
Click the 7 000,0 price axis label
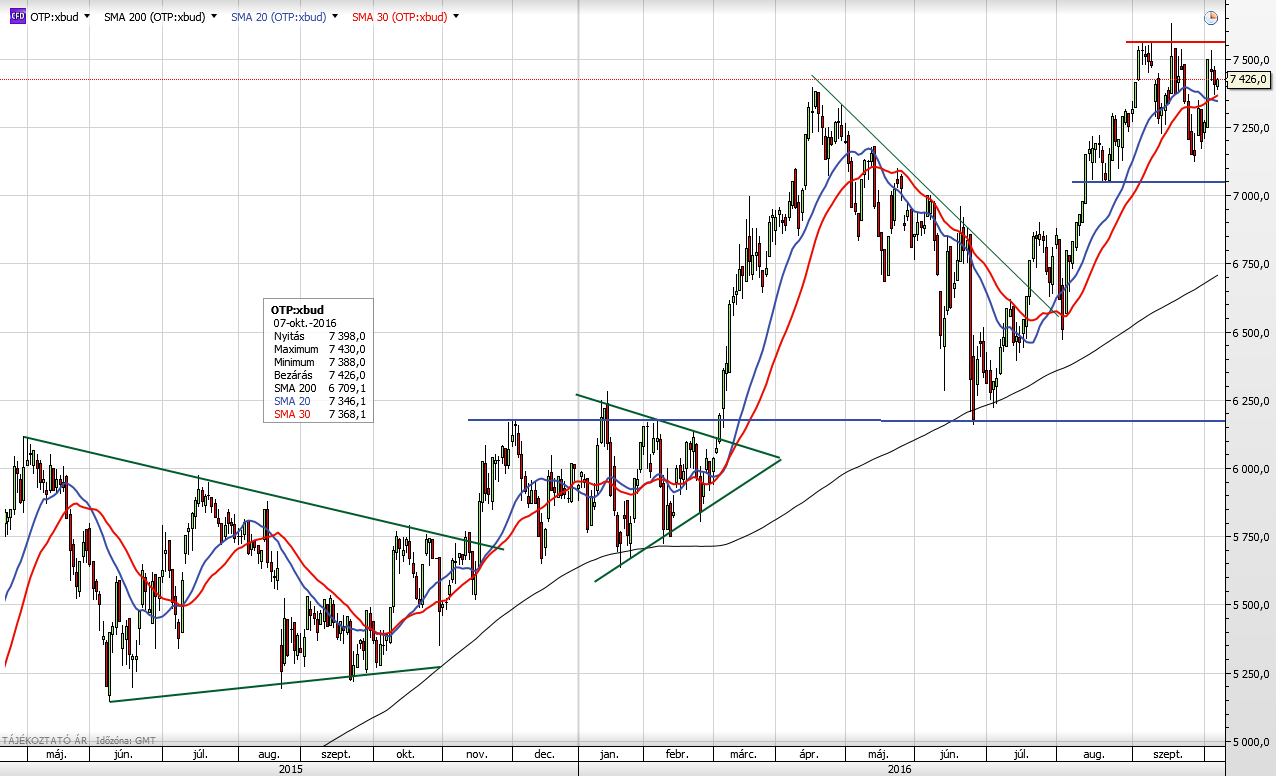pyautogui.click(x=1250, y=196)
